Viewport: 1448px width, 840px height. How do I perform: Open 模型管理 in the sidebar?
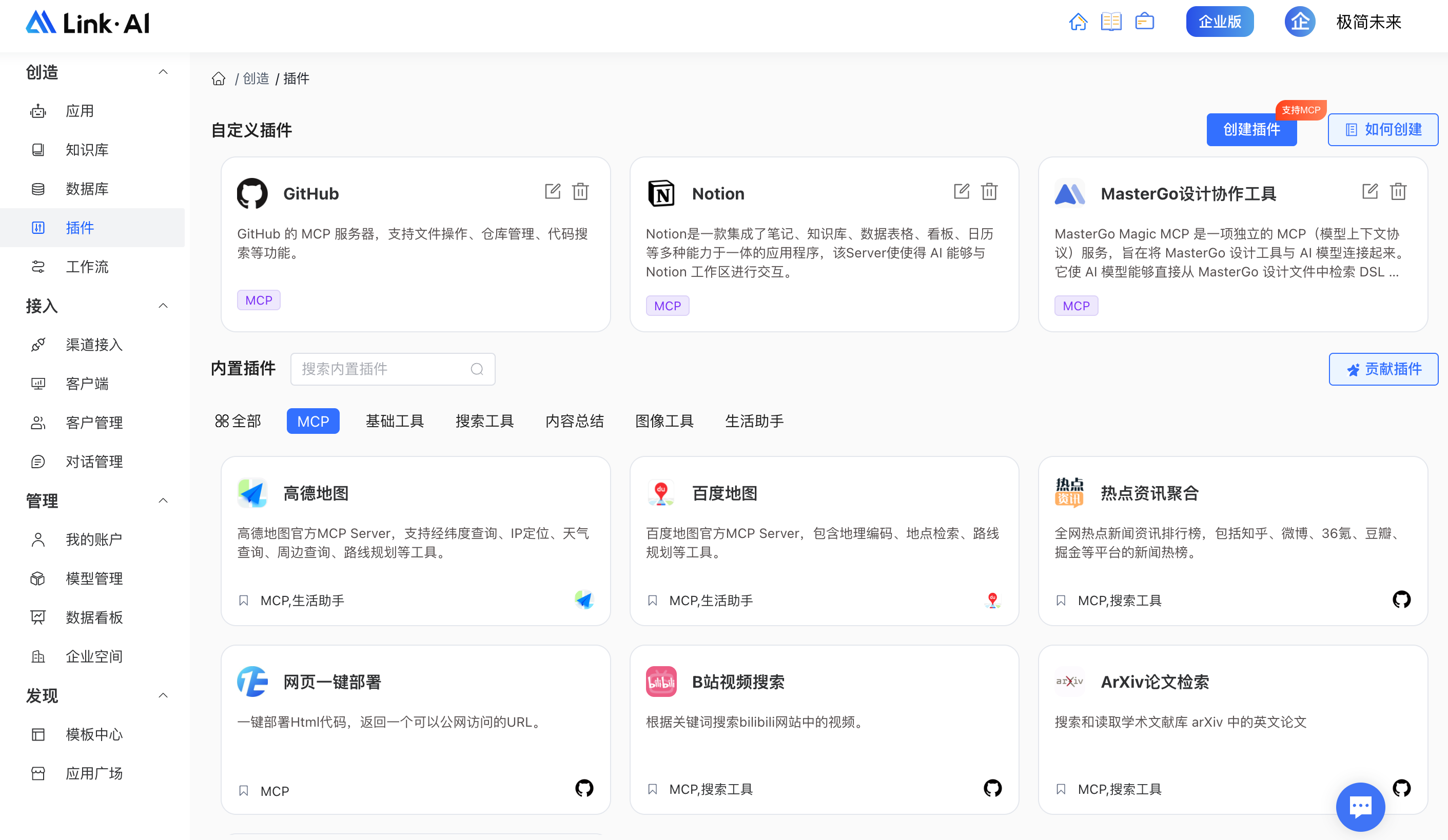(x=92, y=579)
